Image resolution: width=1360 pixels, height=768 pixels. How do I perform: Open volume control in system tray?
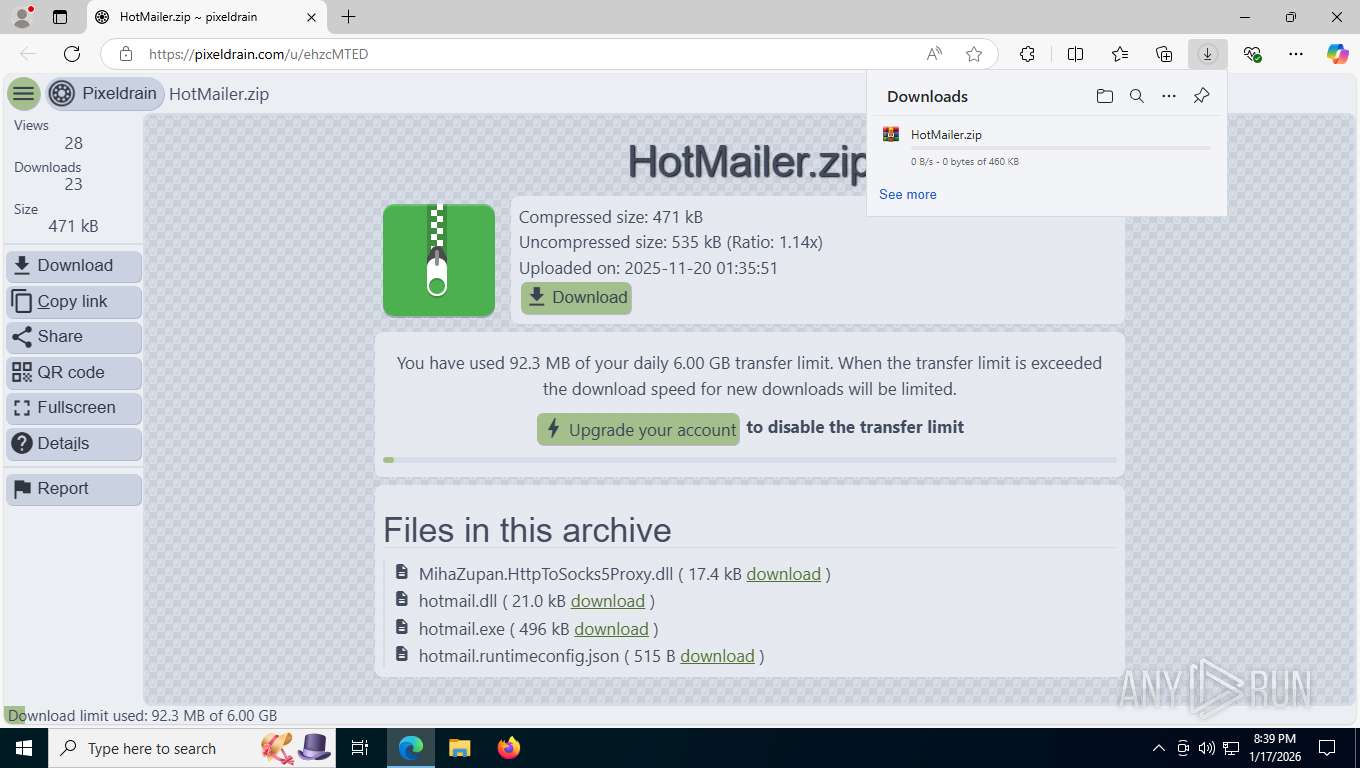point(1207,748)
